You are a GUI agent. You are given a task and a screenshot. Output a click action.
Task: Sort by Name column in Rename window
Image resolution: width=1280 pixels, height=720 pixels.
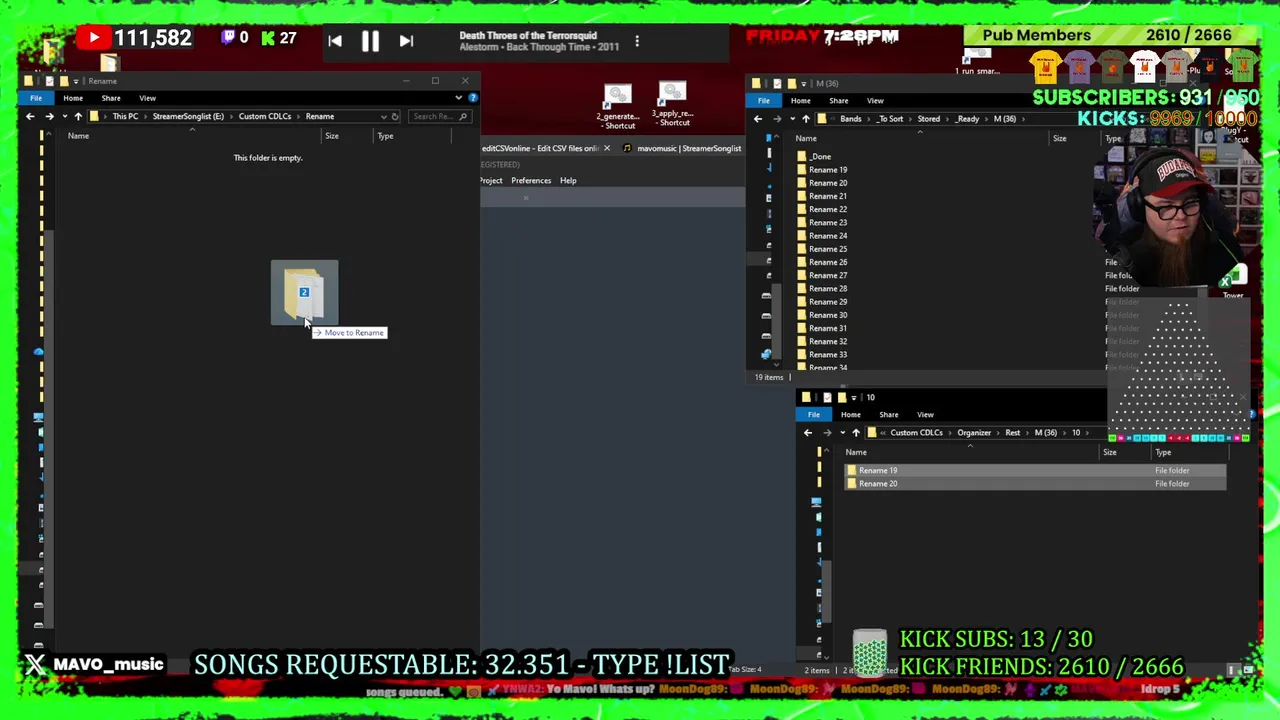[78, 136]
